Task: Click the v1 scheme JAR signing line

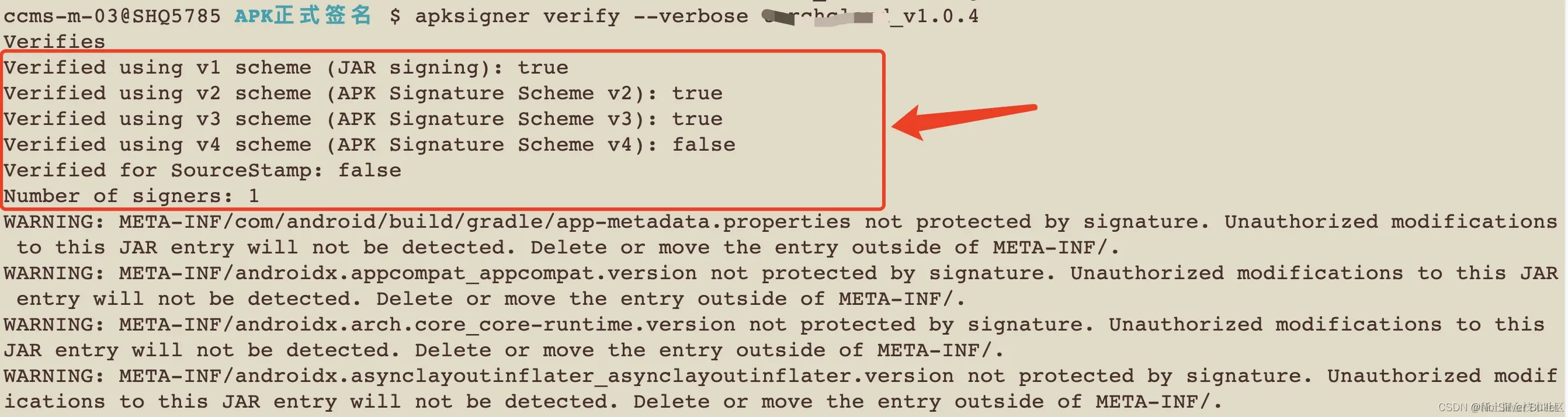Action: coord(286,68)
